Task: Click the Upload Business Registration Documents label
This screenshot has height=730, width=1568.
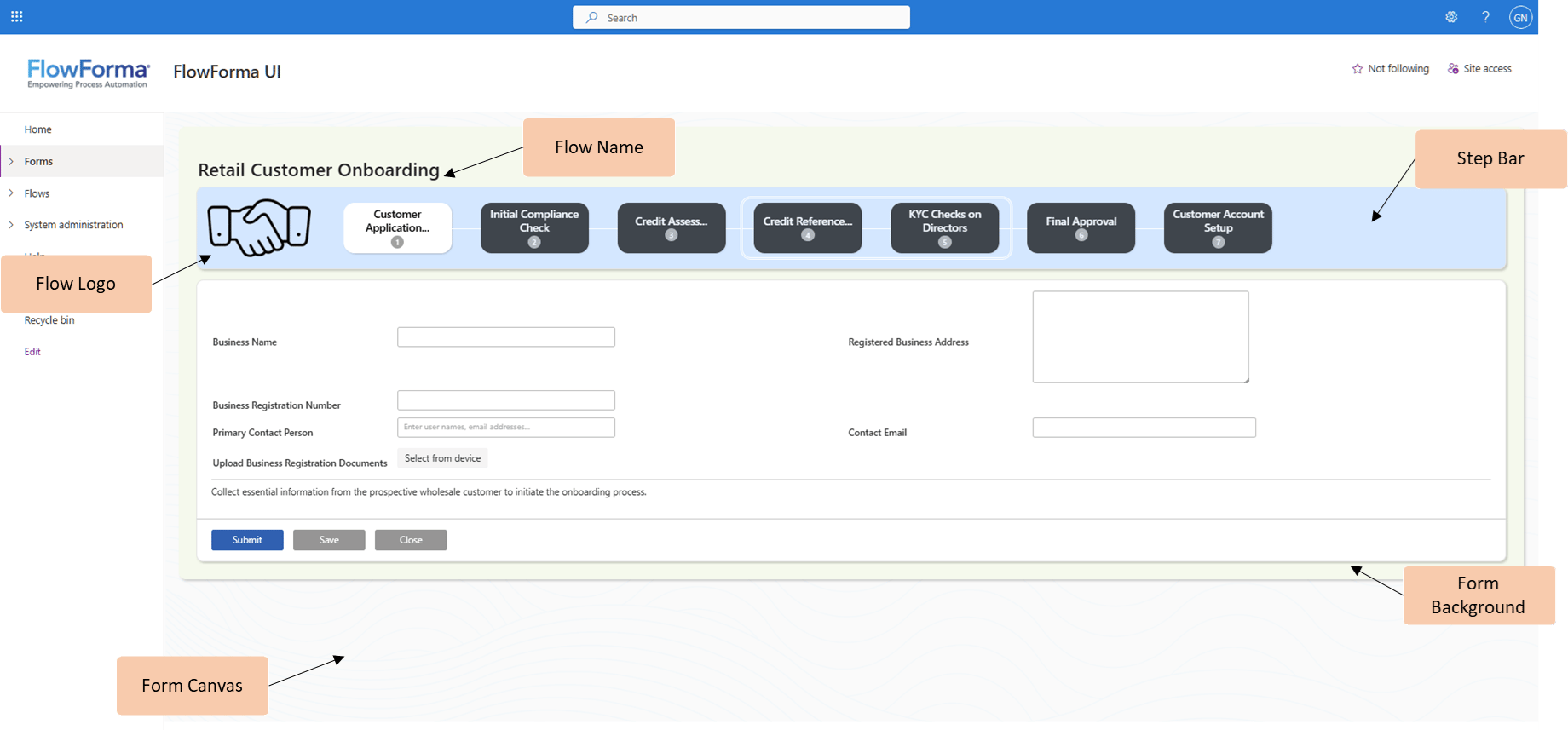Action: 300,463
